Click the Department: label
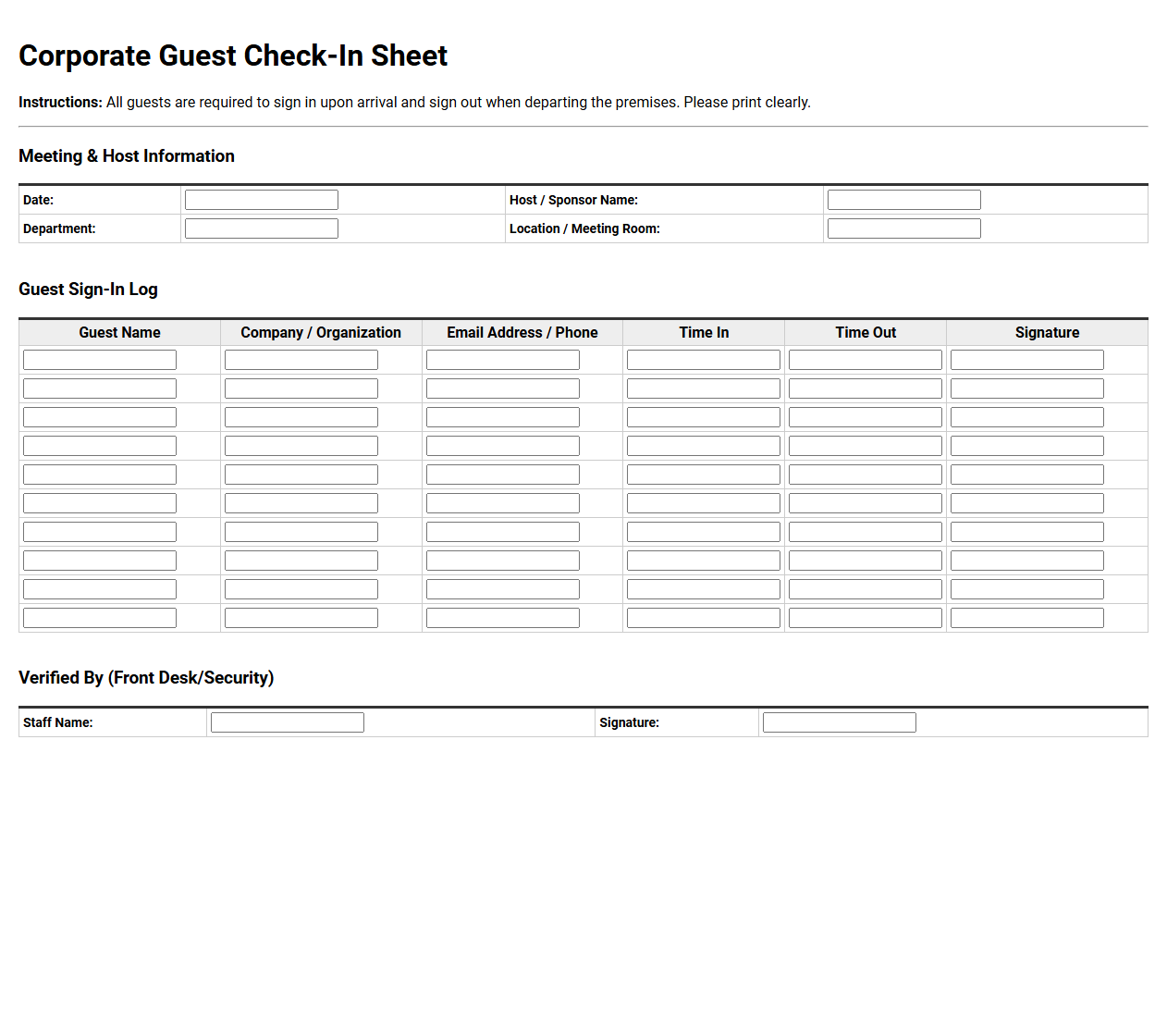Image resolution: width=1167 pixels, height=1036 pixels. (x=59, y=228)
